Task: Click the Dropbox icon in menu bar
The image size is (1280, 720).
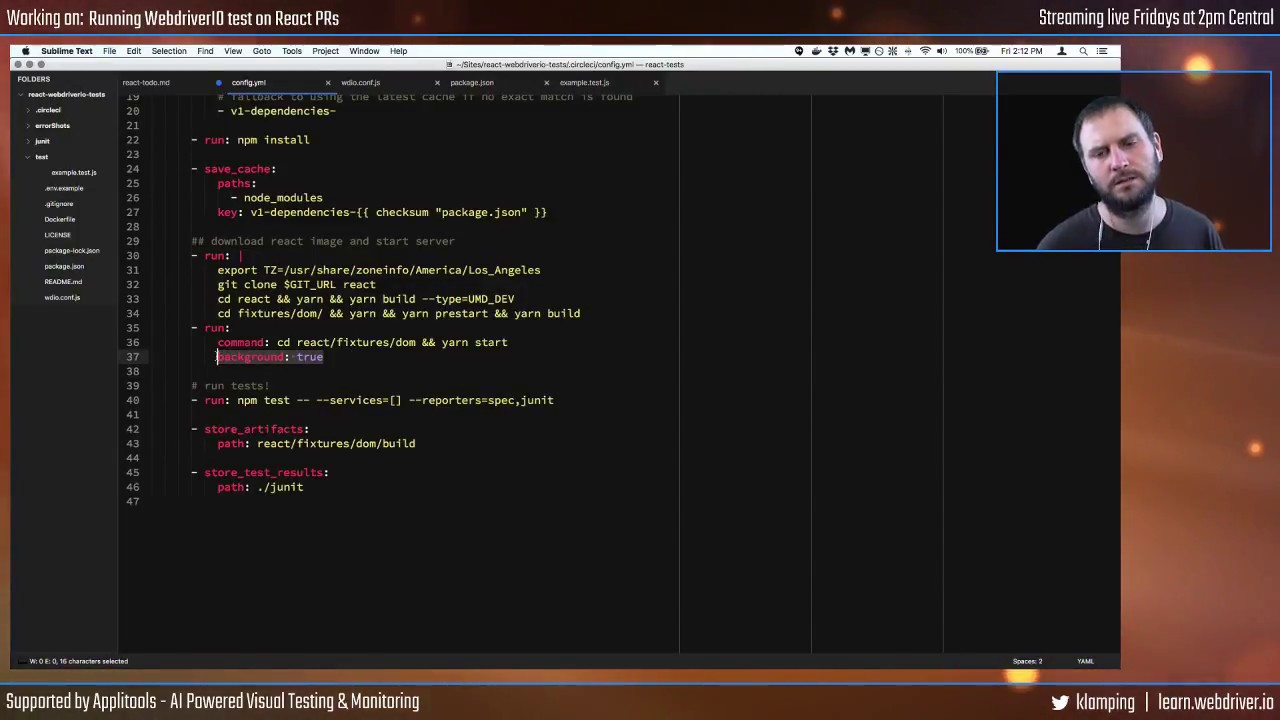Action: pyautogui.click(x=833, y=51)
